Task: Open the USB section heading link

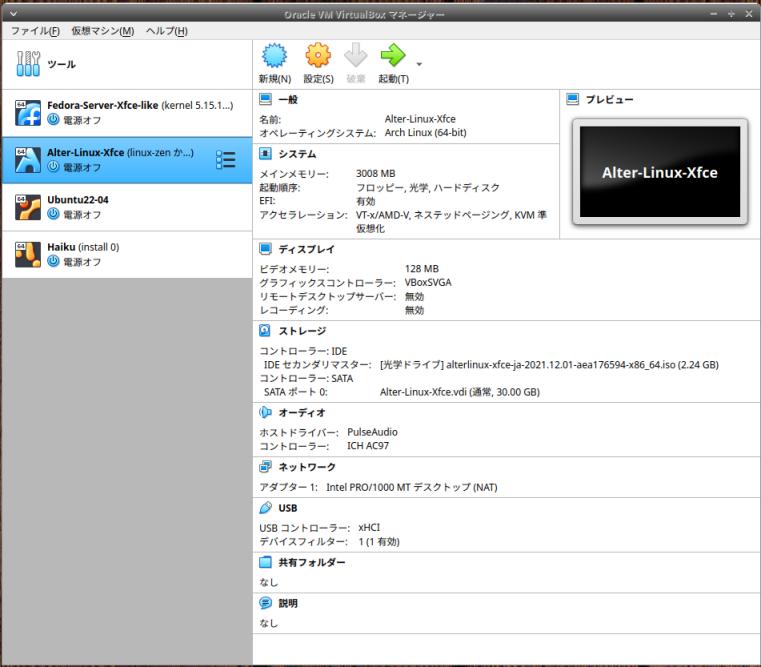Action: 288,508
